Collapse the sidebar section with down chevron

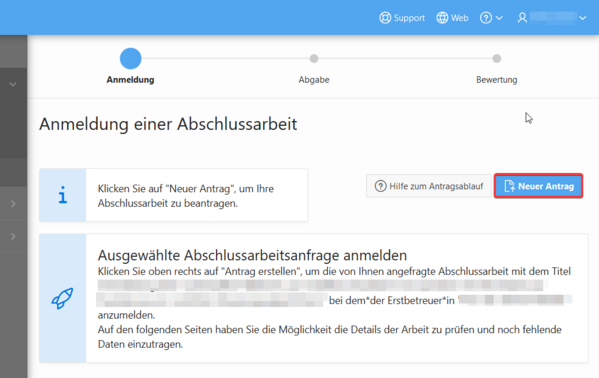(x=13, y=84)
